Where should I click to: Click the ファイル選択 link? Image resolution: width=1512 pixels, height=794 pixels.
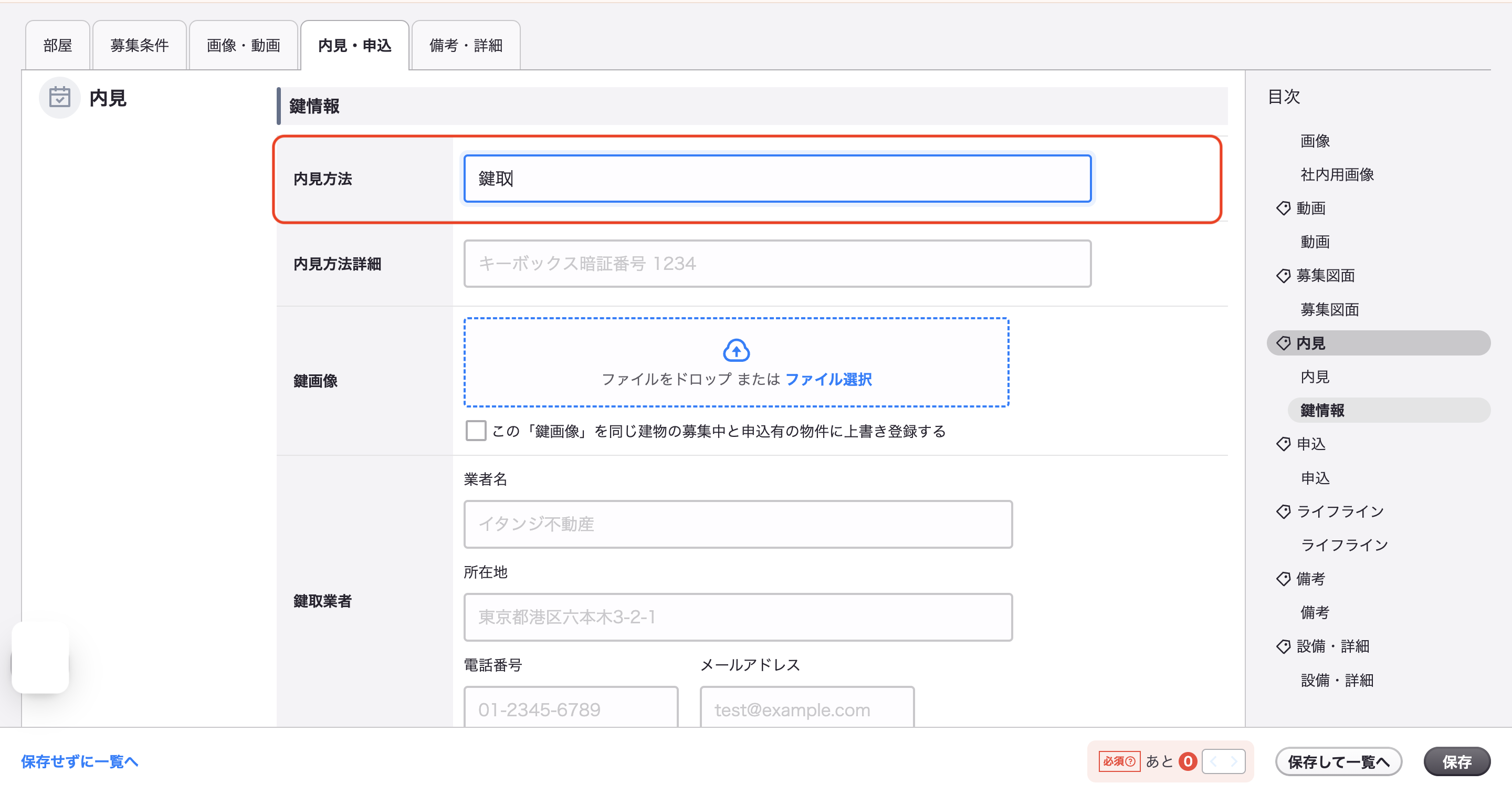point(828,379)
